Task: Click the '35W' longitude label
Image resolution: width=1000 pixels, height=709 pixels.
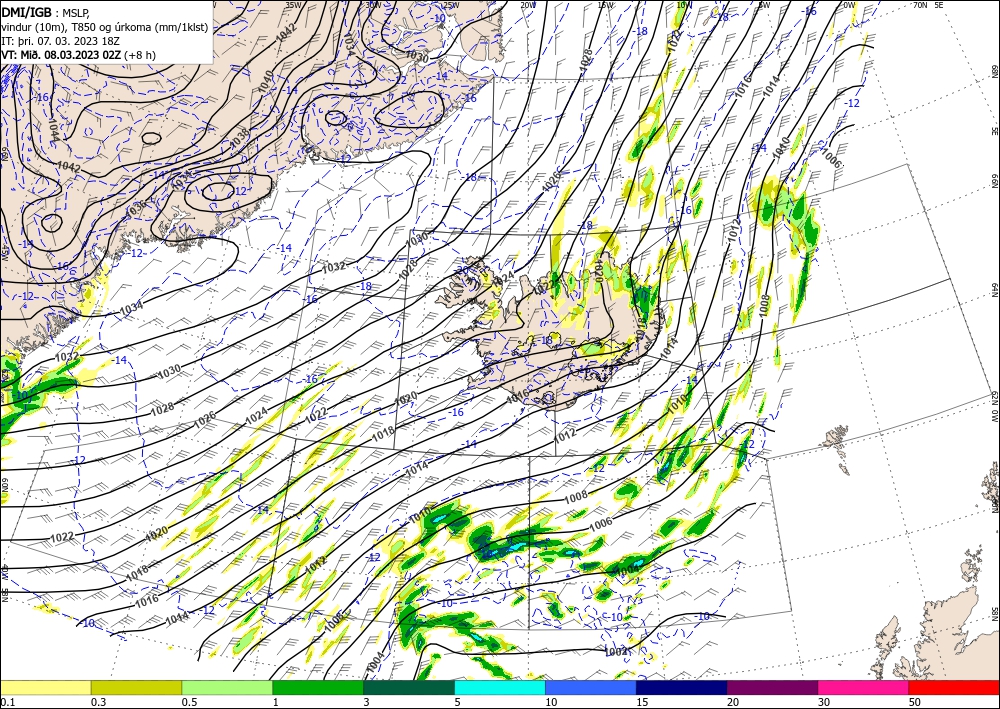Action: pos(293,4)
